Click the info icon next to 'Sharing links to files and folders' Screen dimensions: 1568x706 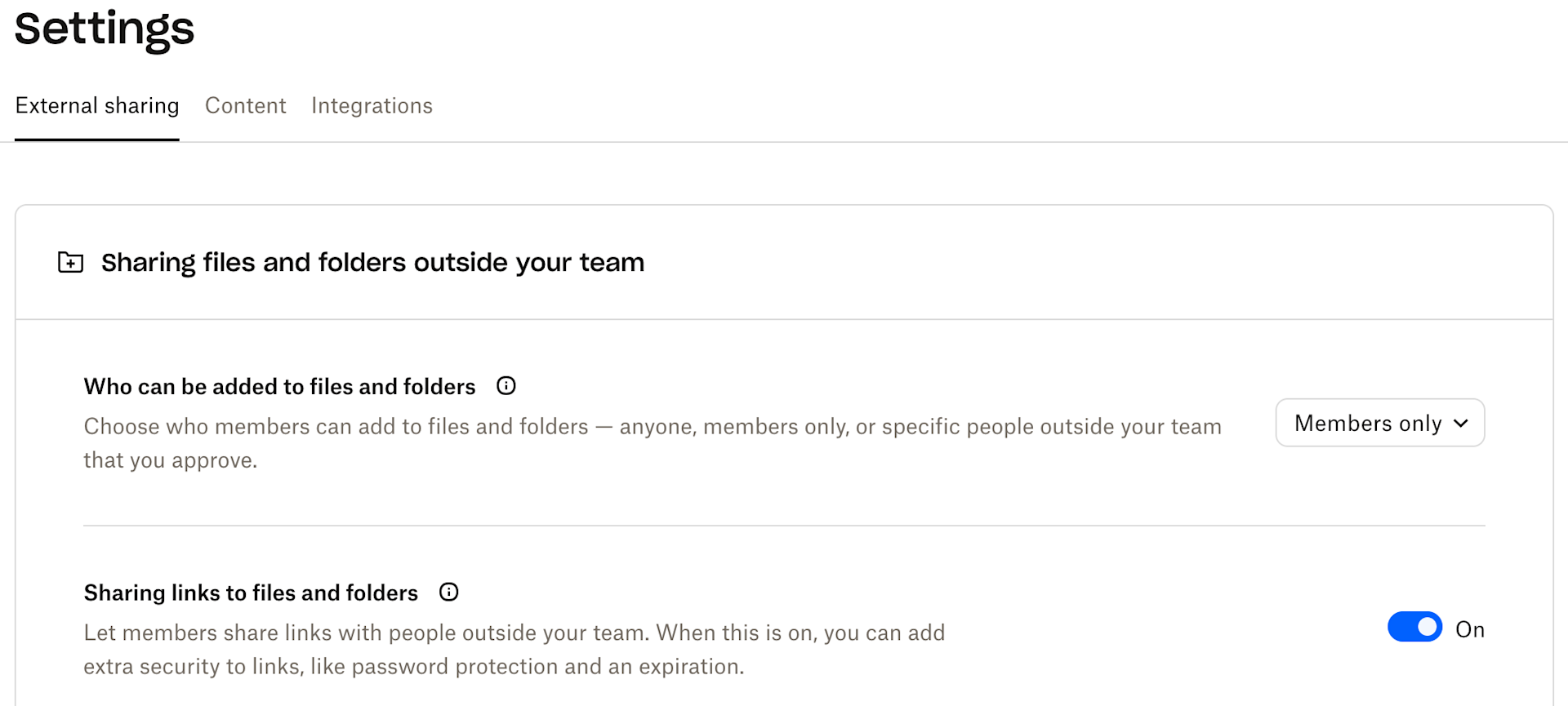coord(448,592)
